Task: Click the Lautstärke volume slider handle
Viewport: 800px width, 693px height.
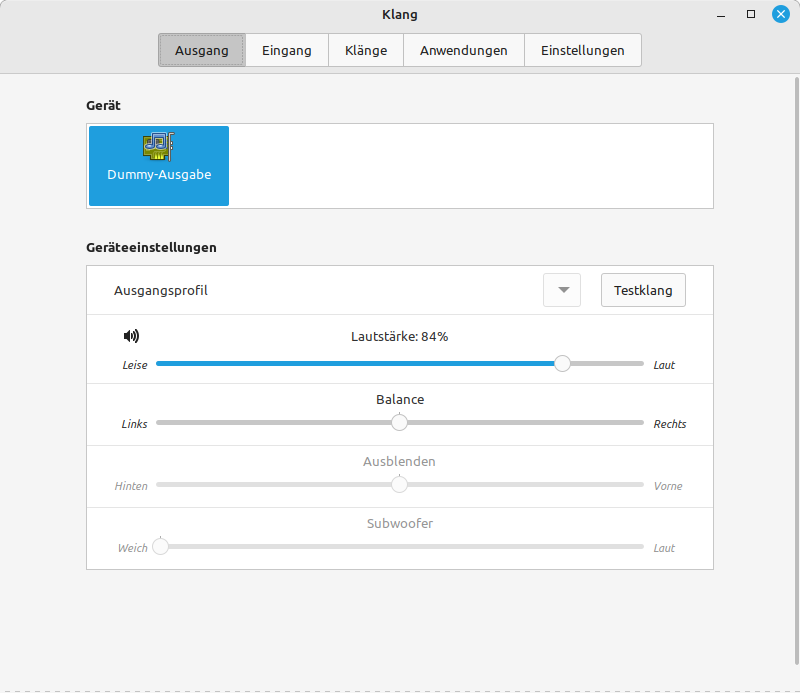Action: (x=562, y=364)
